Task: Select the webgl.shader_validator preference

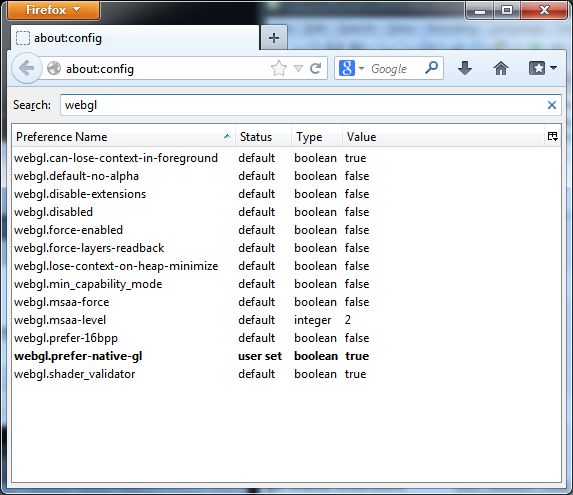Action: point(286,374)
